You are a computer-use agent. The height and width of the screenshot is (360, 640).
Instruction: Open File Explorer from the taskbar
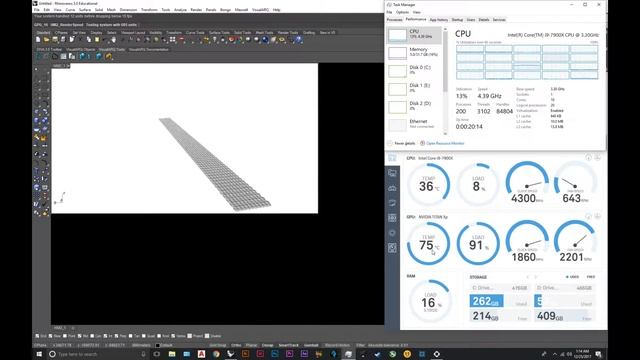pyautogui.click(x=172, y=354)
